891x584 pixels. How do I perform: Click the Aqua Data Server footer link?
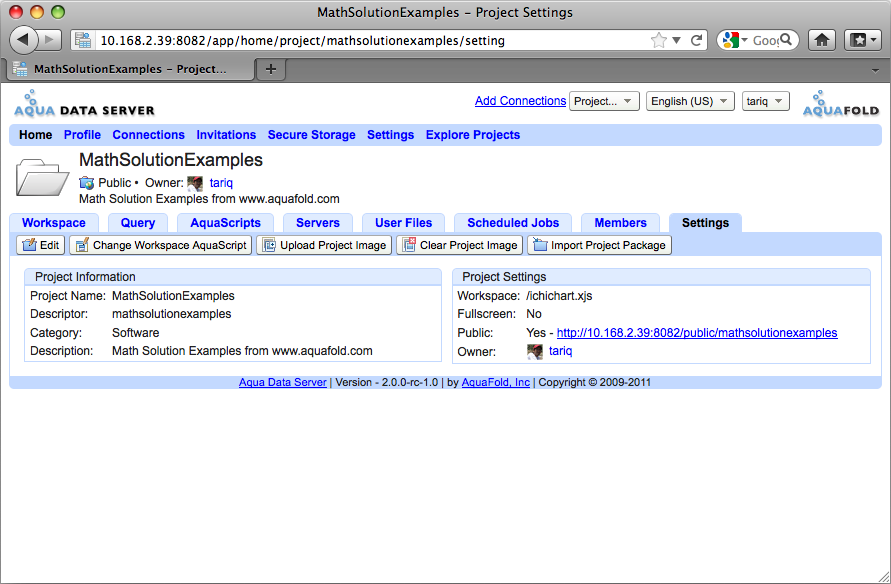282,382
